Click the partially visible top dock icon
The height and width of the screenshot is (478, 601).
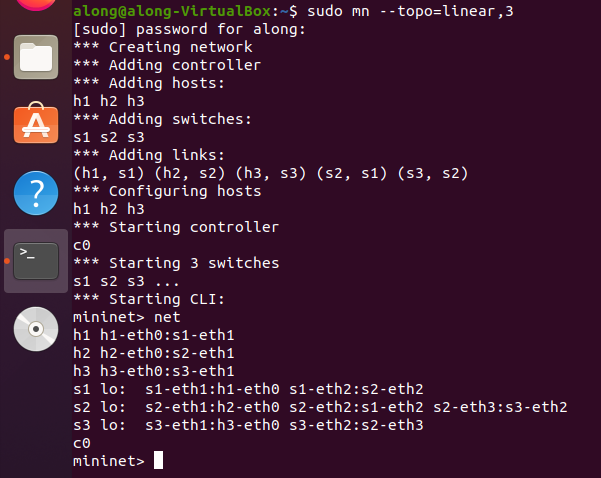pyautogui.click(x=36, y=8)
